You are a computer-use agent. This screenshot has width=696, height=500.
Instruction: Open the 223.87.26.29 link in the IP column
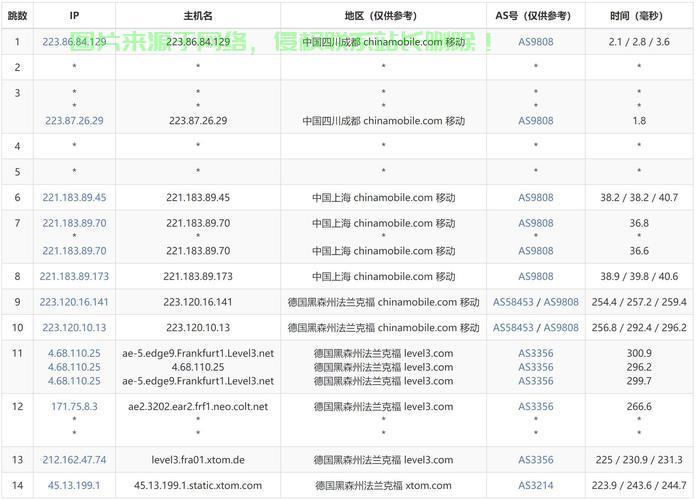click(75, 120)
